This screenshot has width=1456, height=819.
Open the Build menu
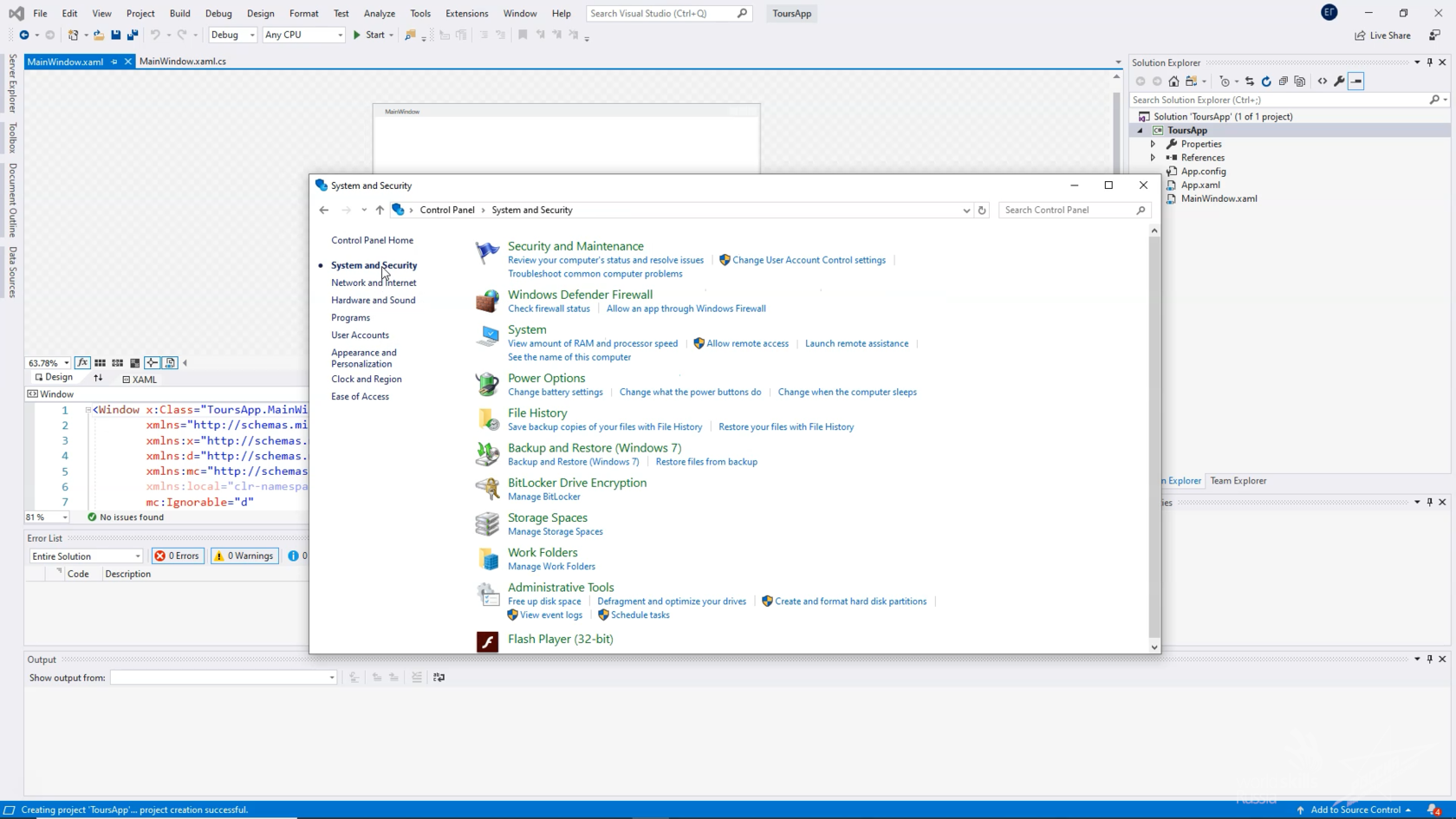click(x=179, y=13)
